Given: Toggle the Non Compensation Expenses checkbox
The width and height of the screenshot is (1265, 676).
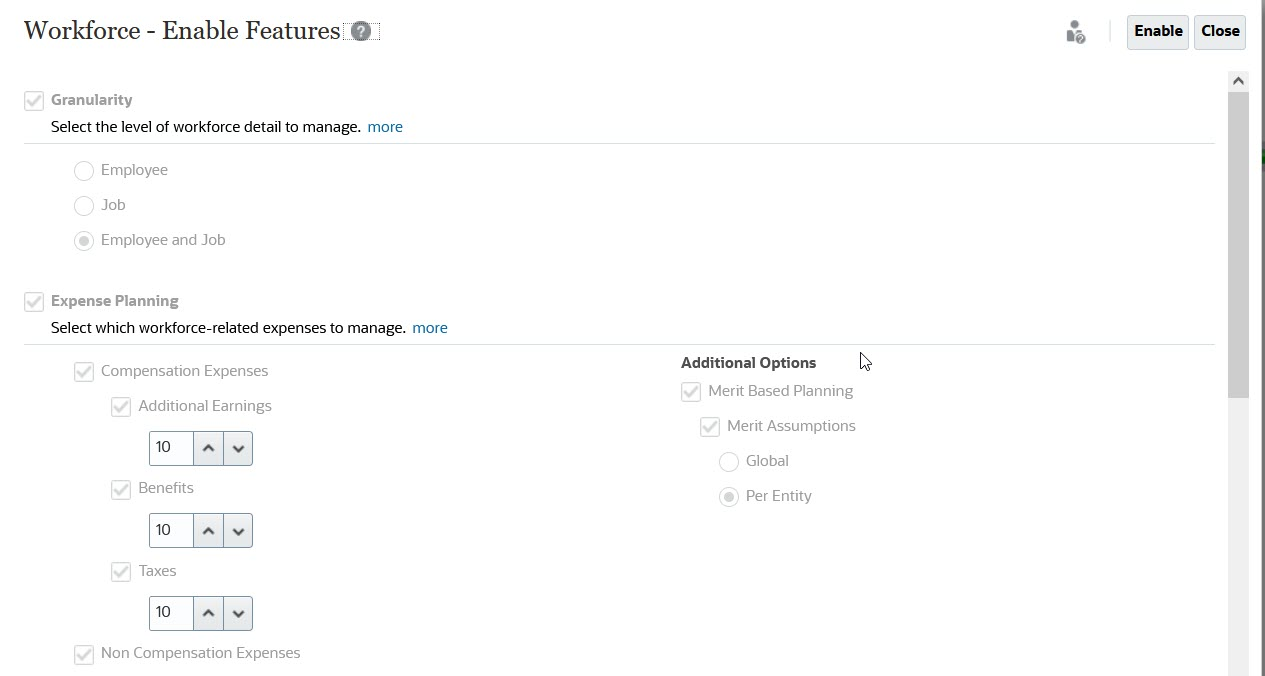Looking at the screenshot, I should (84, 654).
